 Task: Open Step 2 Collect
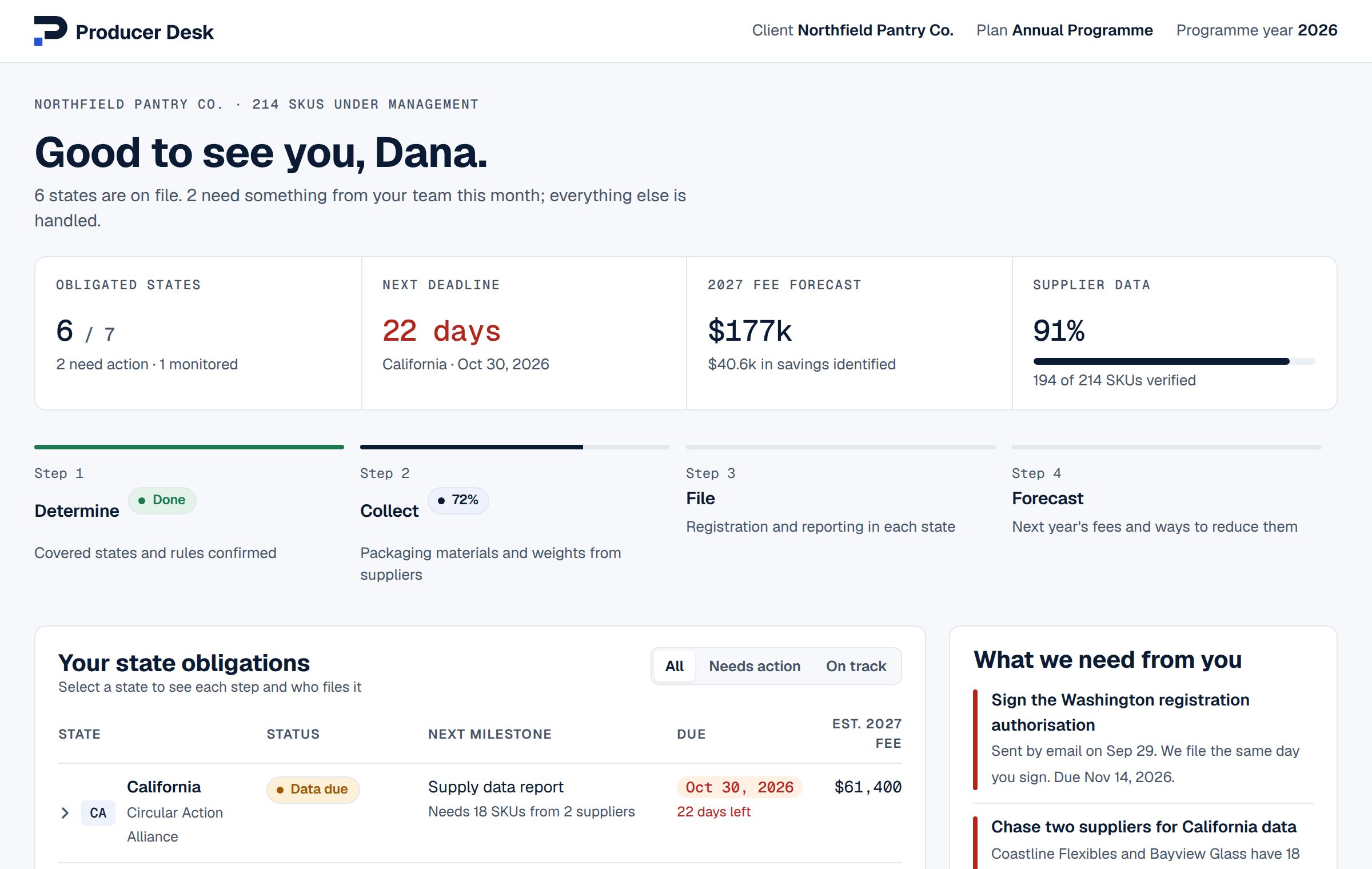(514, 514)
